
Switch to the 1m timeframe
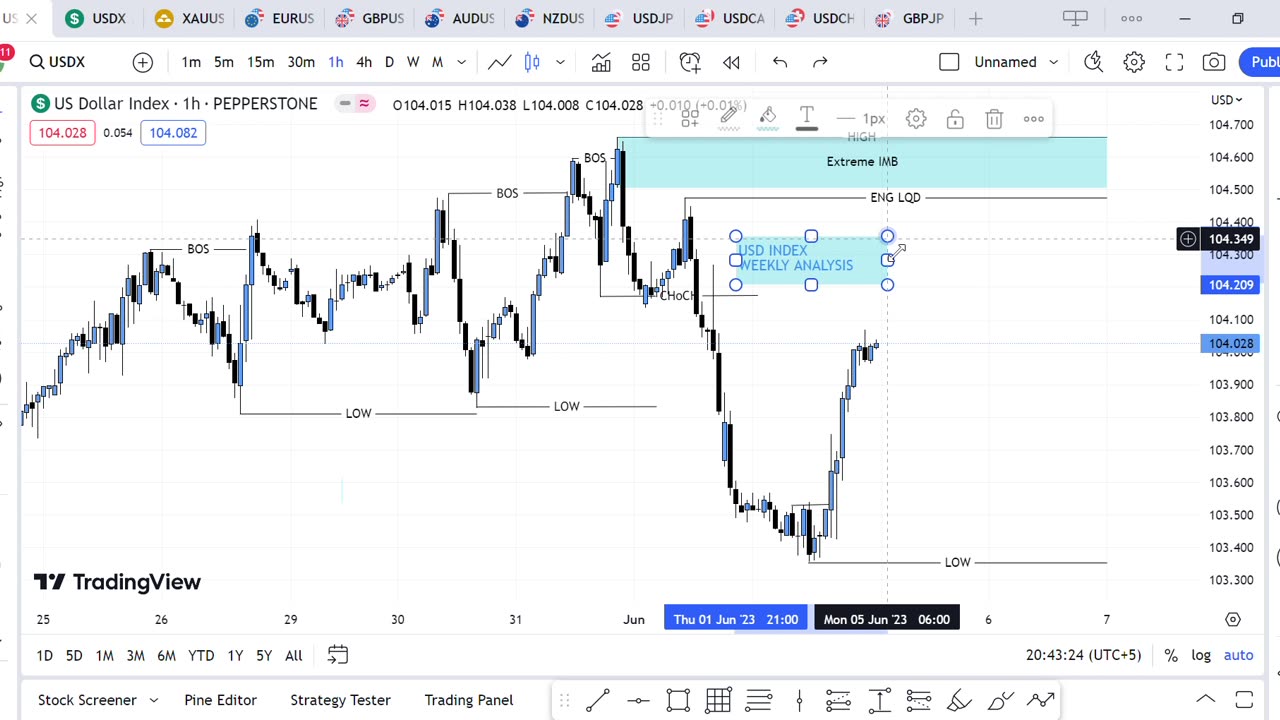coord(191,62)
